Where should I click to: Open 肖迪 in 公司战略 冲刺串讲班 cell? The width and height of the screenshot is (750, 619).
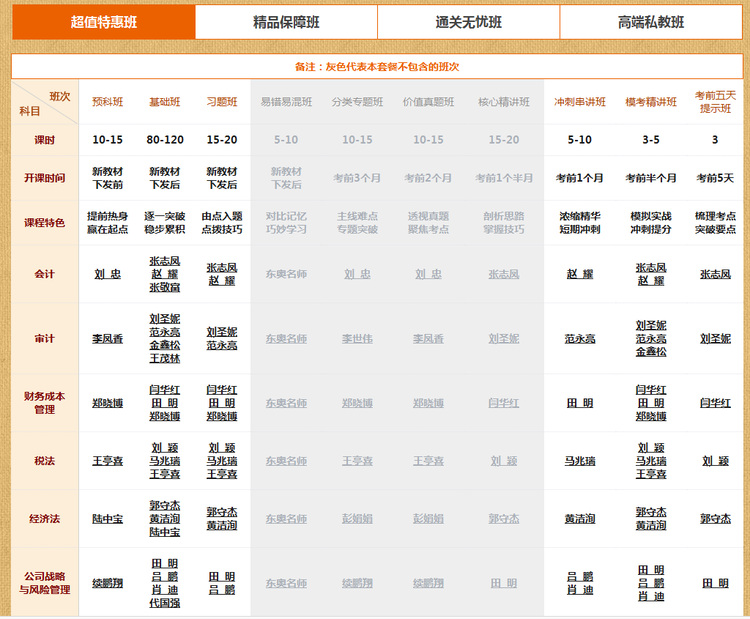(580, 590)
